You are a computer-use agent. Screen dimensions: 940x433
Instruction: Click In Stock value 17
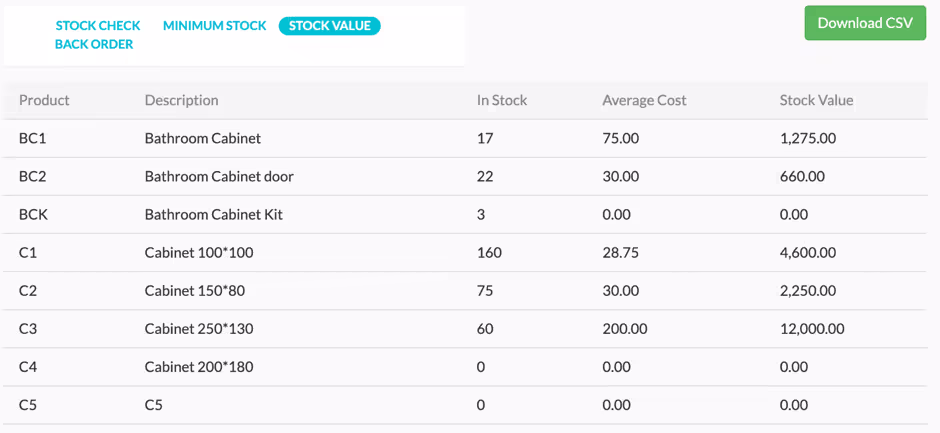485,139
